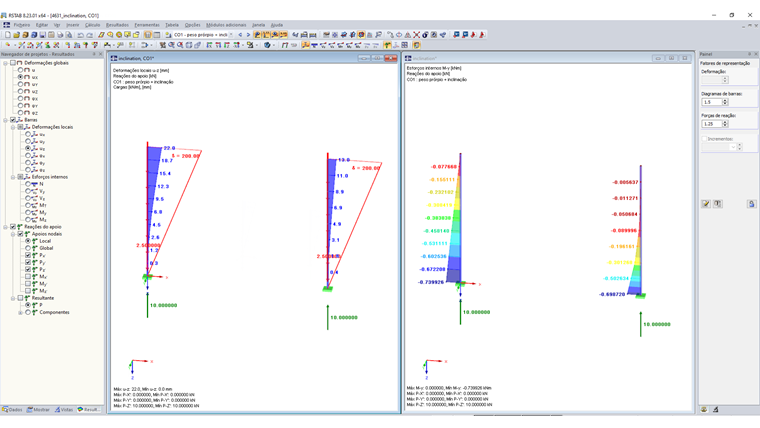Viewport: 760px width, 428px height.
Task: Switch to the Vistas navigator tab
Action: click(64, 410)
